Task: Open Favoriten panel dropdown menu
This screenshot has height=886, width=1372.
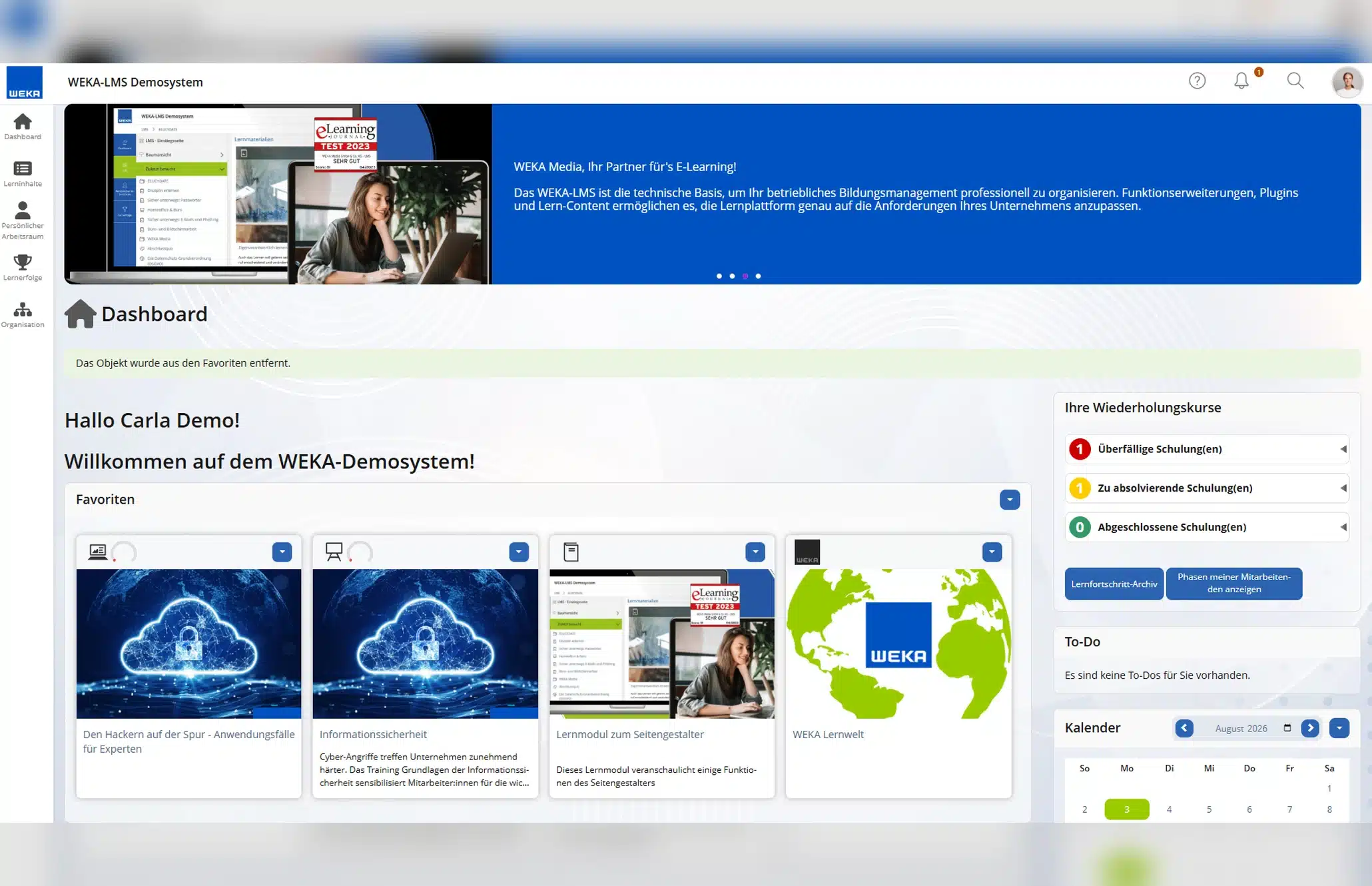Action: pyautogui.click(x=1010, y=500)
